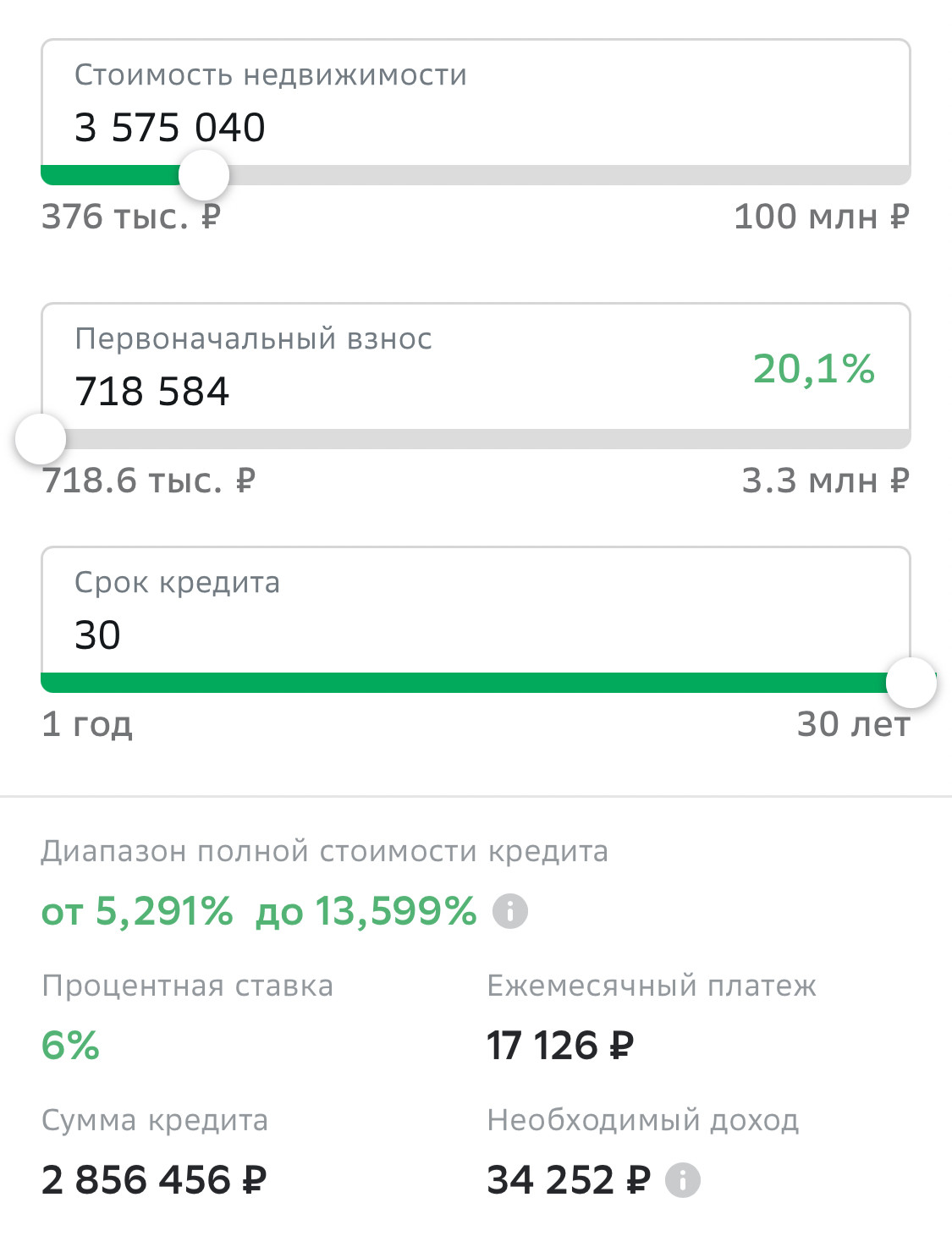Screen dimensions: 952x1247
Task: Click info icon beside full loan cost range
Action: (x=510, y=912)
